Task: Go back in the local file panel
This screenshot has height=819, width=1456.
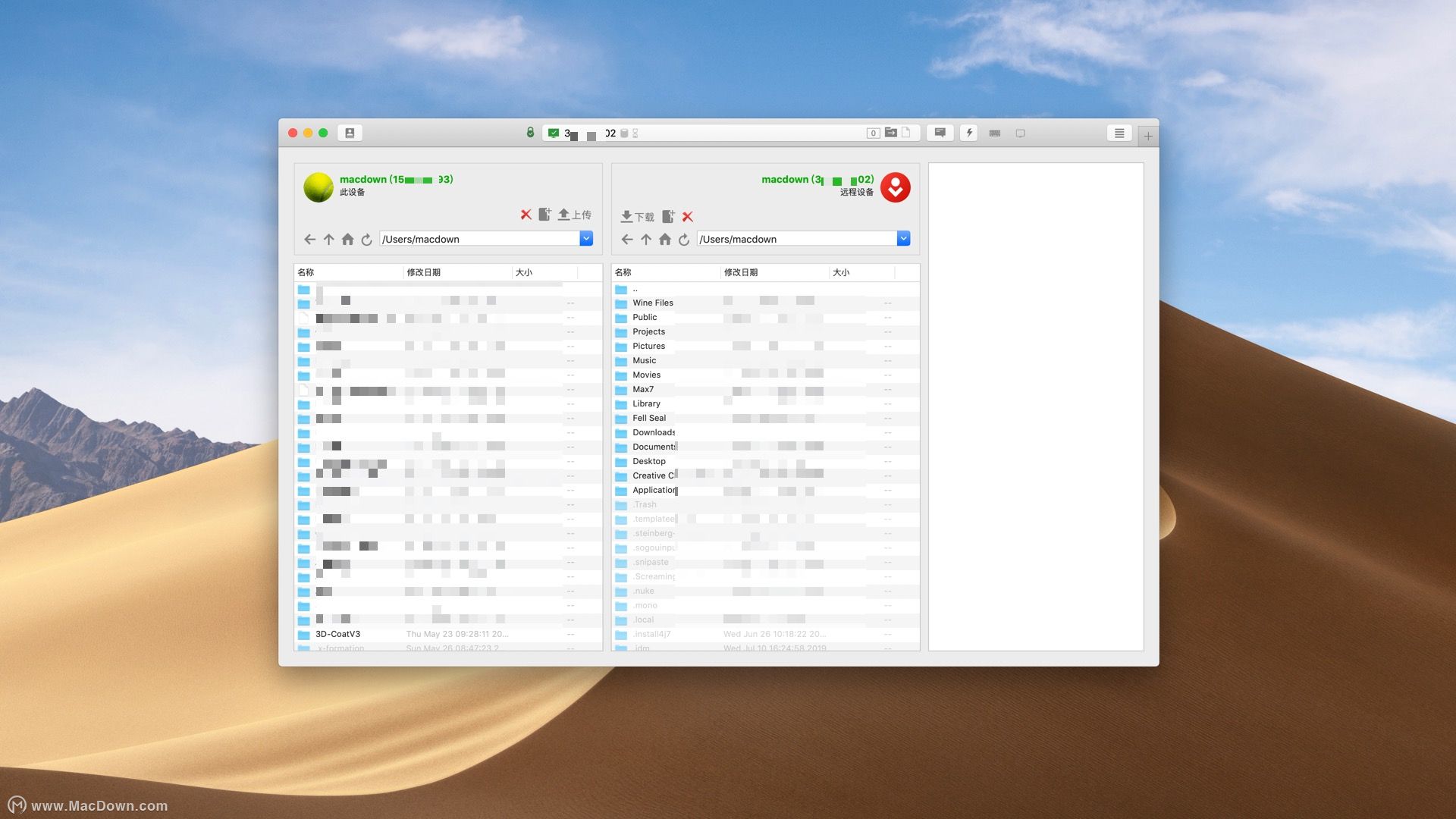Action: 309,239
